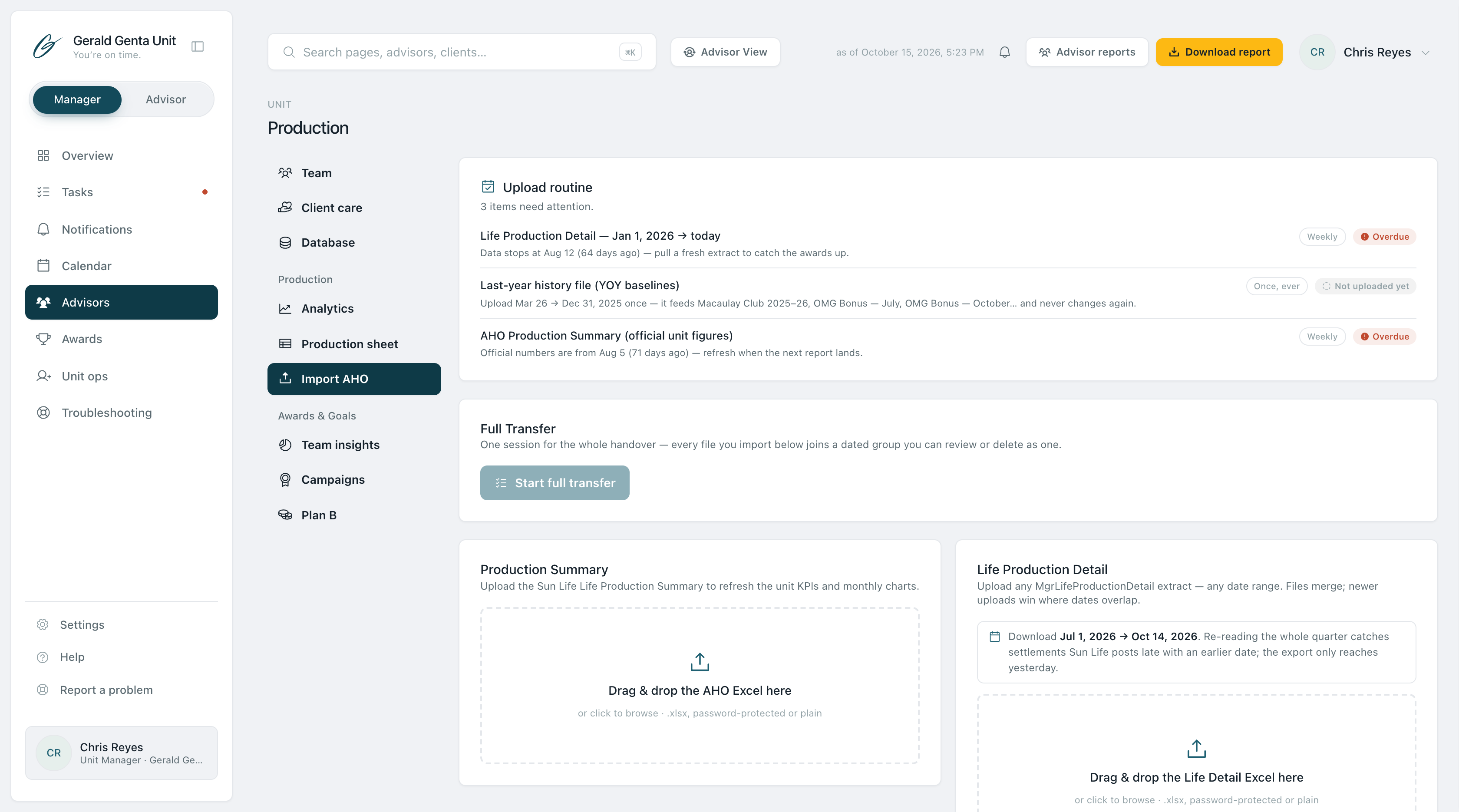Open Advisor reports
Screen dimensions: 1459x812
(x=1086, y=52)
